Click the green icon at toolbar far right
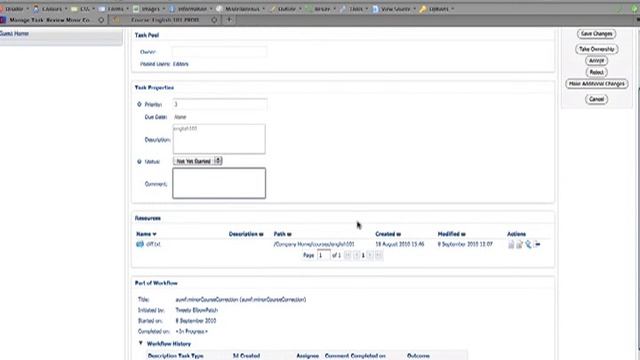Screen dimensions: 640x360 coord(635,9)
